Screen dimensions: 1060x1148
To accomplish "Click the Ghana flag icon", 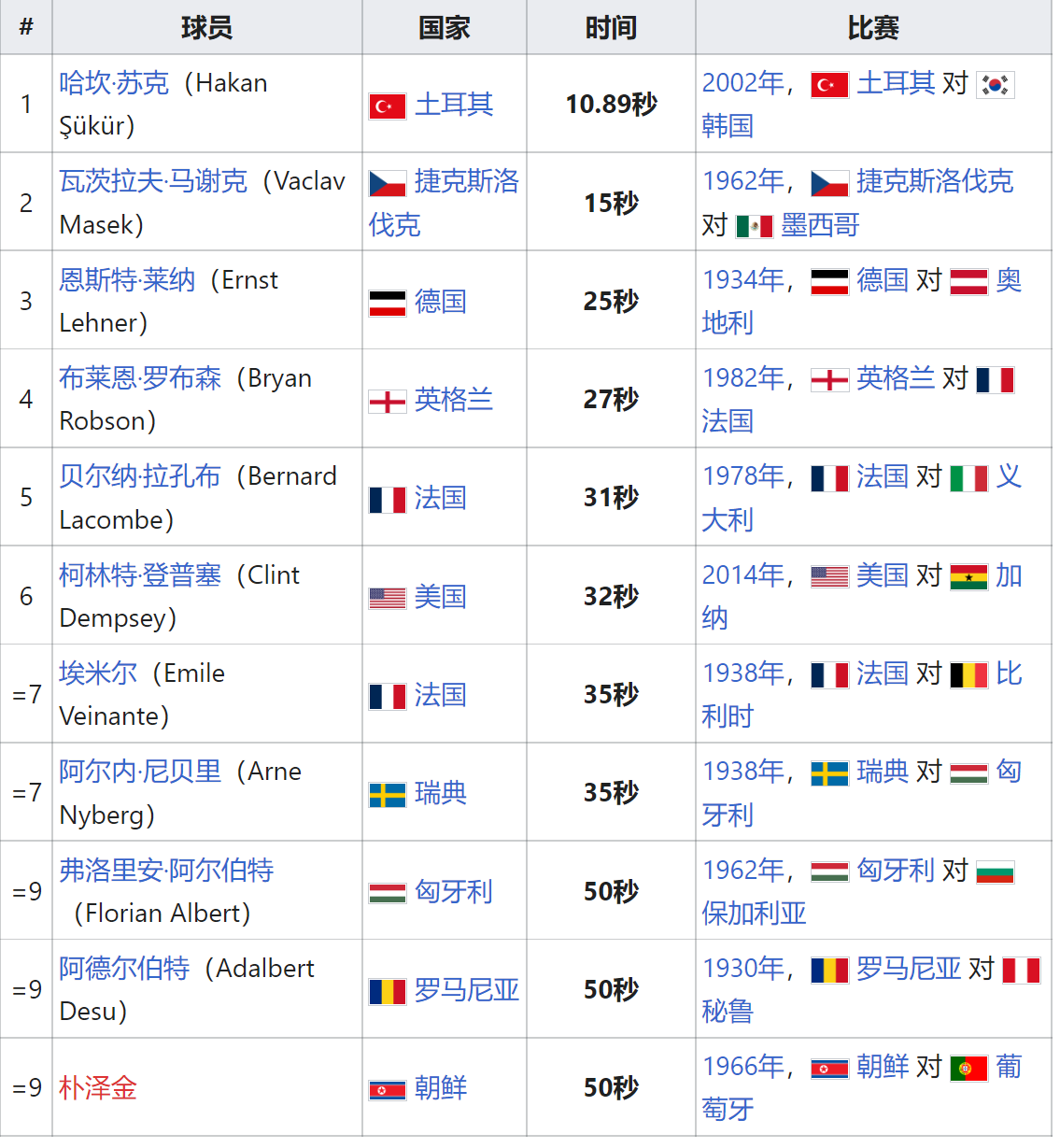I will pyautogui.click(x=968, y=577).
